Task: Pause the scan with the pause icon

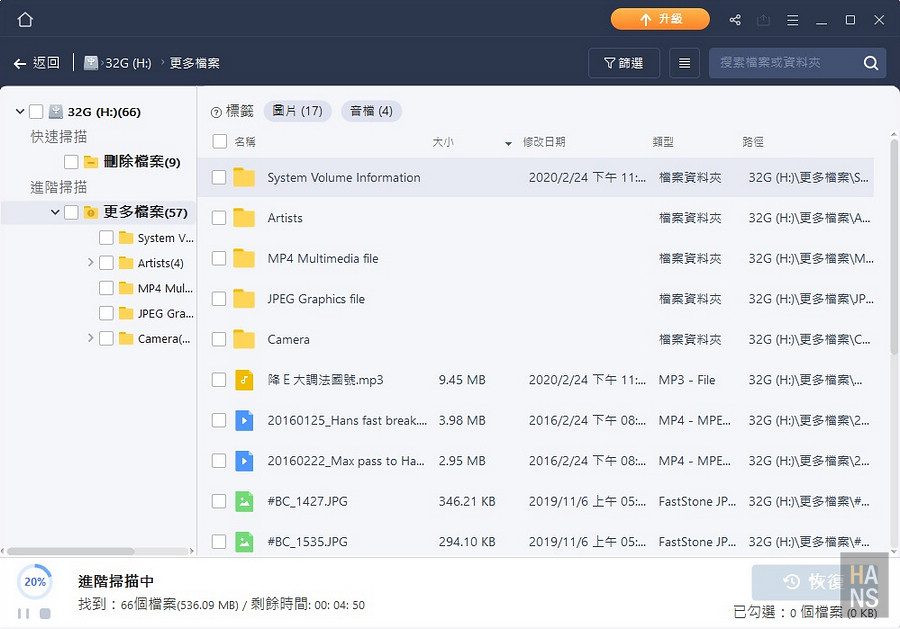Action: click(23, 613)
